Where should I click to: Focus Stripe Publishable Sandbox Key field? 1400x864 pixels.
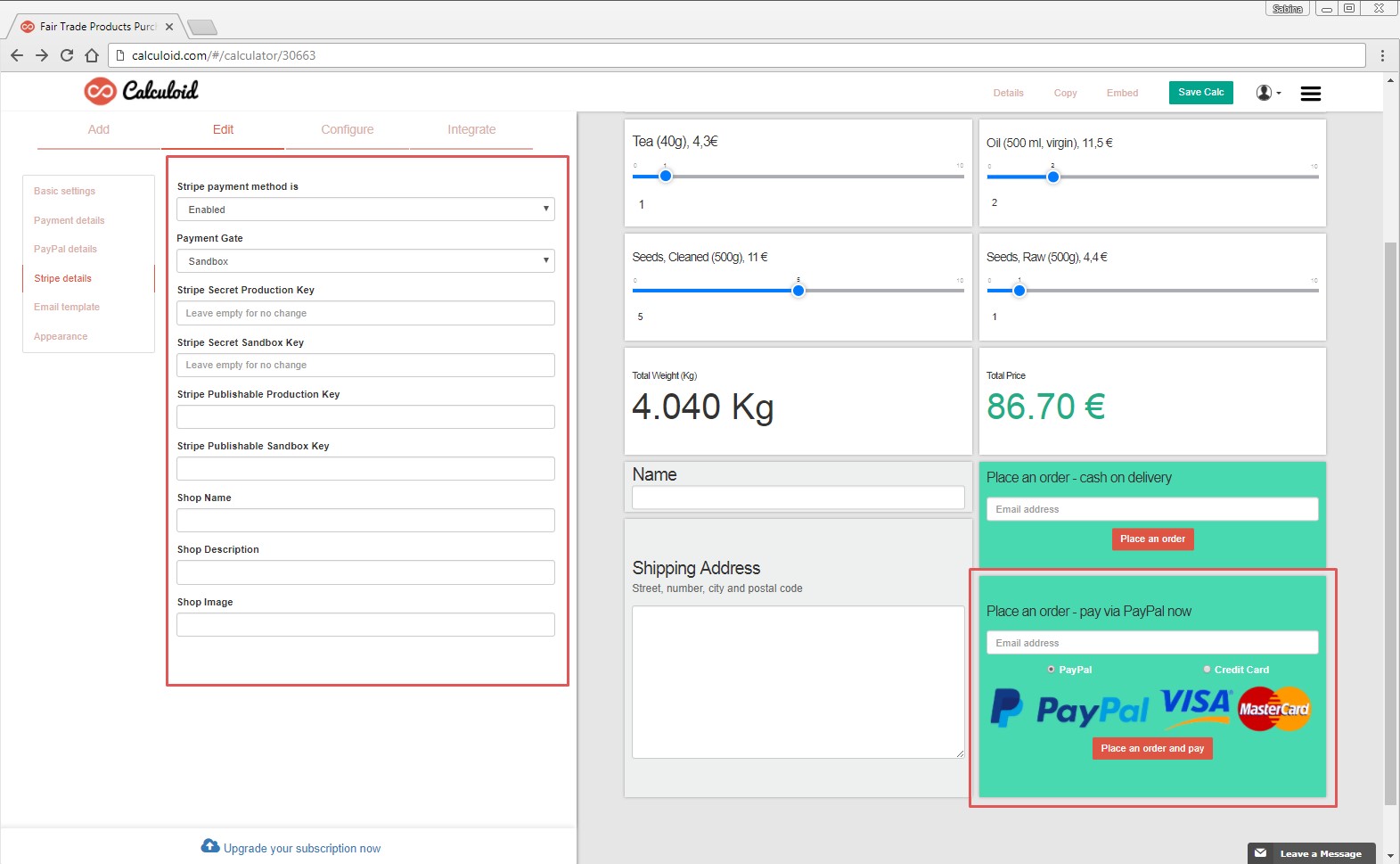pyautogui.click(x=365, y=468)
